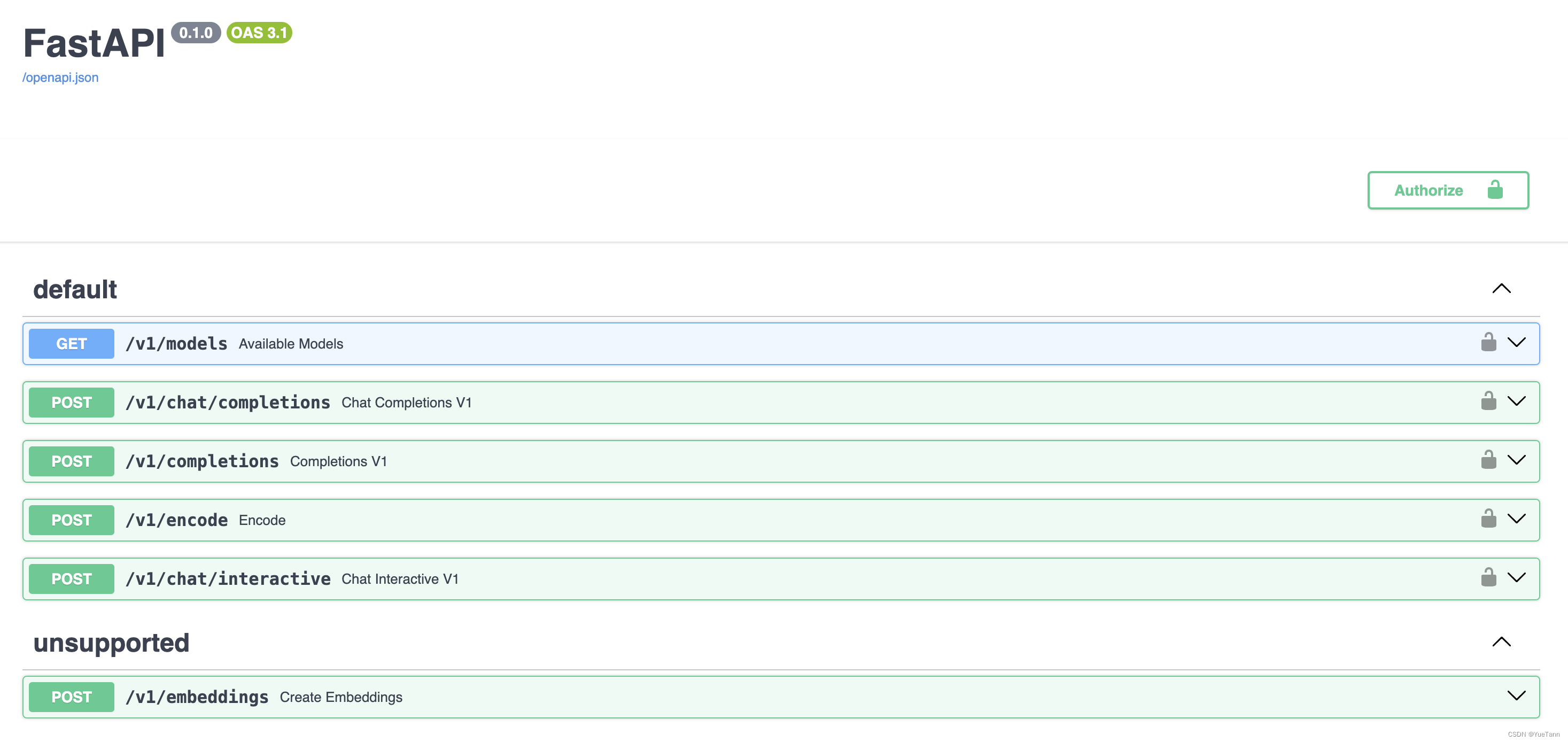1568x742 pixels.
Task: Open the Authorize dialog
Action: pyautogui.click(x=1447, y=190)
